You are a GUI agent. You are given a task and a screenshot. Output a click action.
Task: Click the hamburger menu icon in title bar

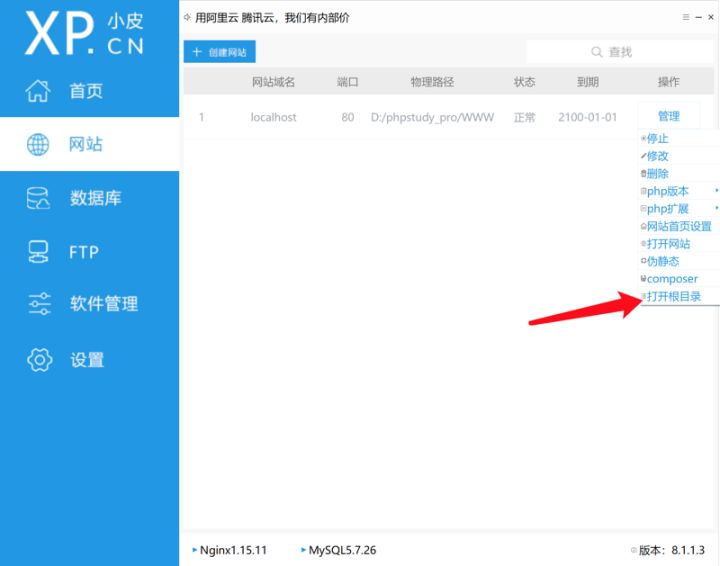click(685, 18)
